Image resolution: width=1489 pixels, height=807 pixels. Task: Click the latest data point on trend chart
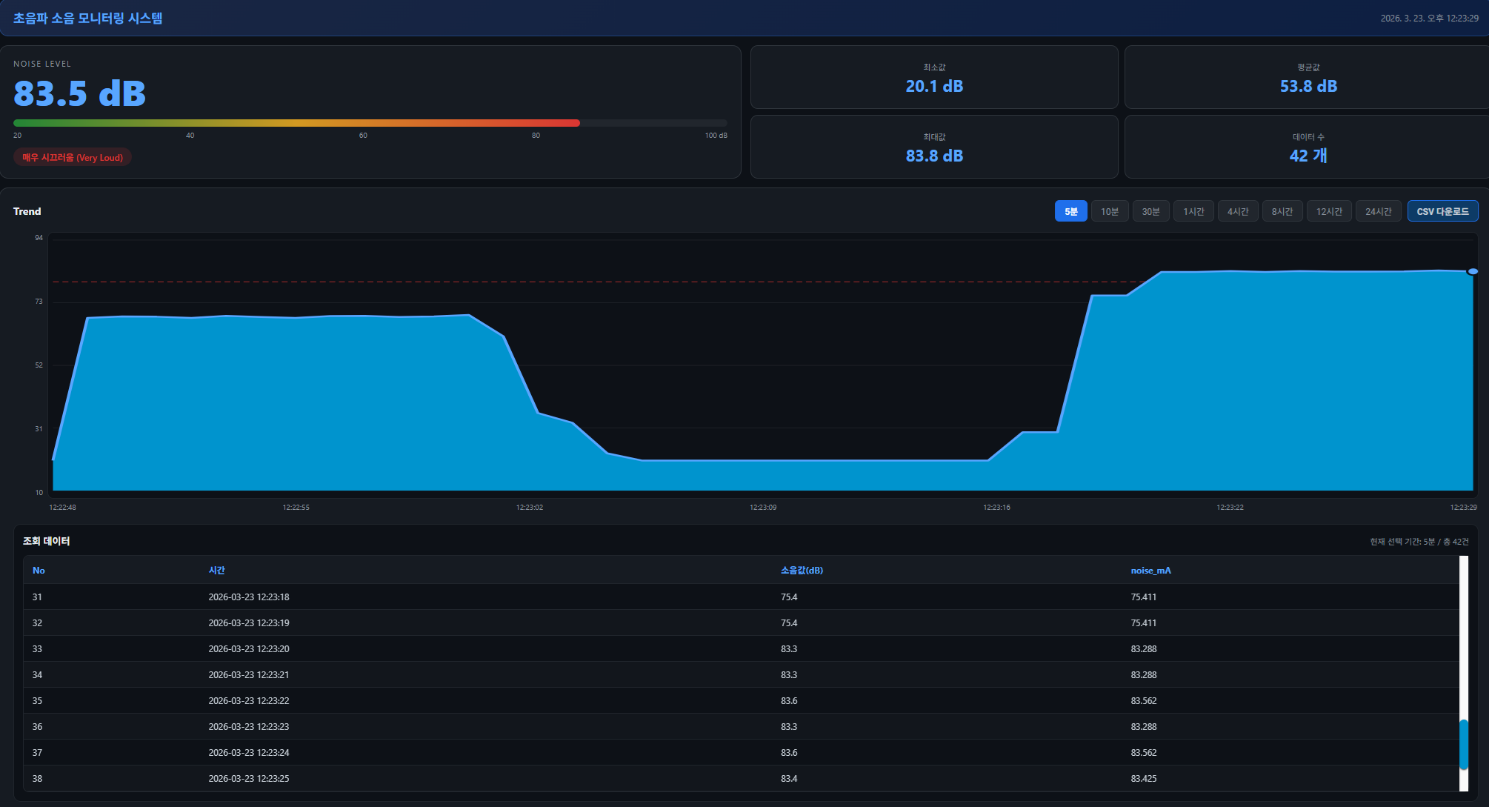pyautogui.click(x=1472, y=271)
